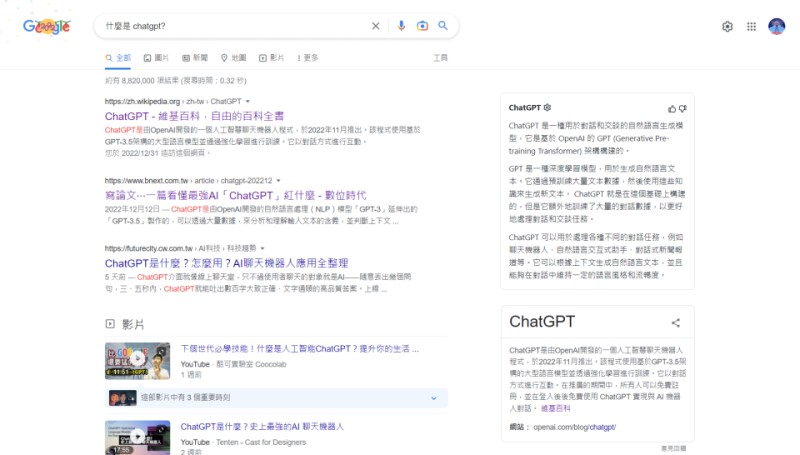Click thumbs down on ChatGPT panel
800x455 pixels.
coord(683,109)
